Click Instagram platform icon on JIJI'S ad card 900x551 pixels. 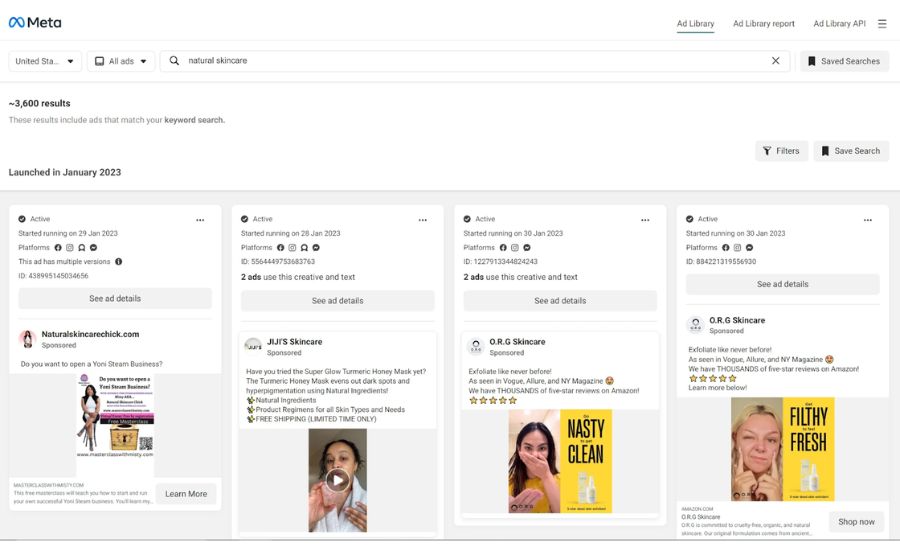(x=292, y=248)
